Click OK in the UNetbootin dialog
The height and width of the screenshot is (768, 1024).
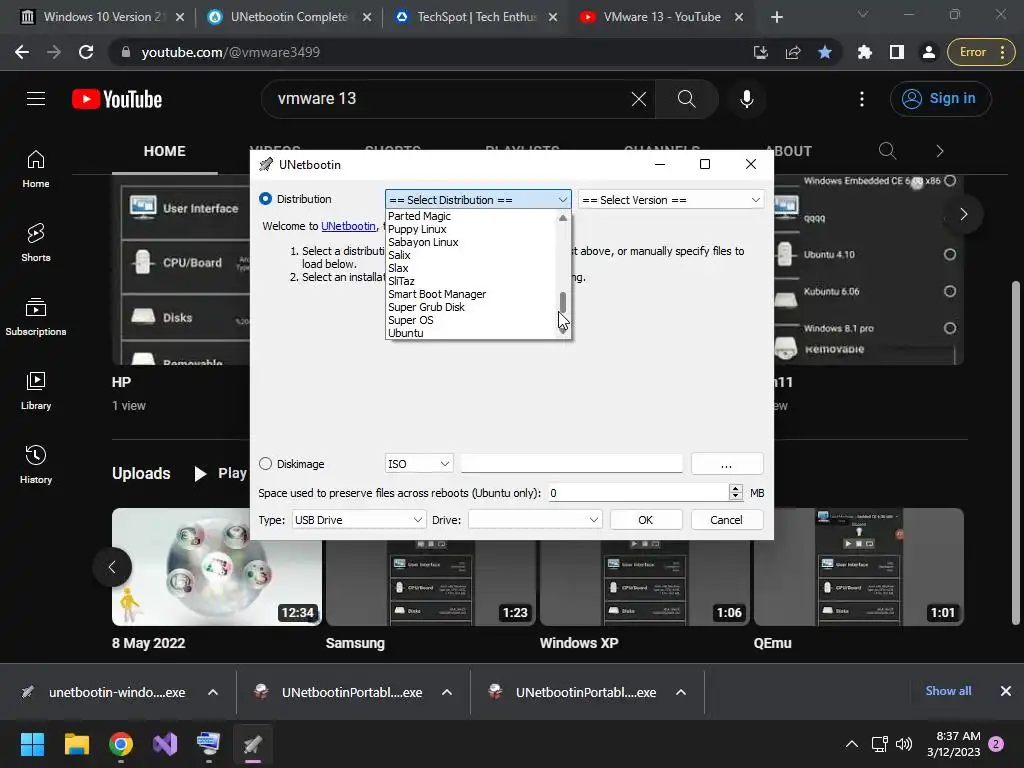coord(646,520)
